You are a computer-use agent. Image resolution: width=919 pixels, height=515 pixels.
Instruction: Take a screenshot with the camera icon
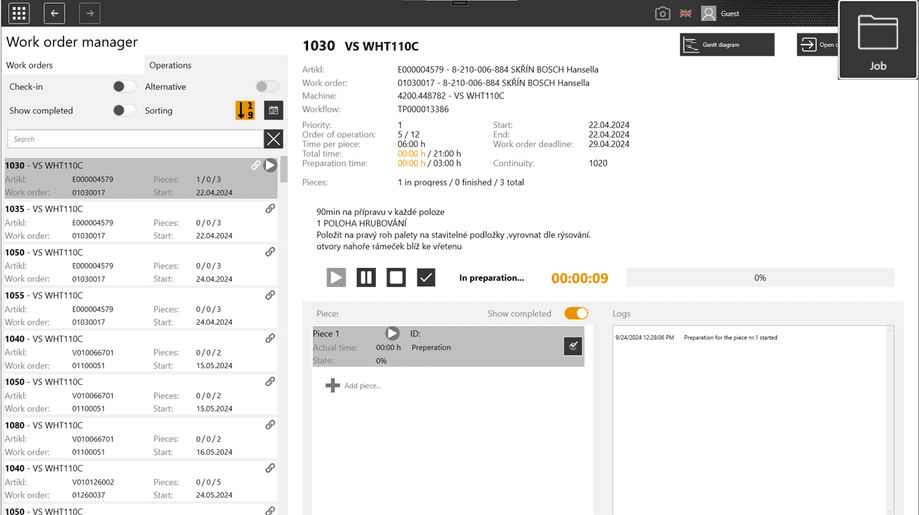tap(662, 14)
